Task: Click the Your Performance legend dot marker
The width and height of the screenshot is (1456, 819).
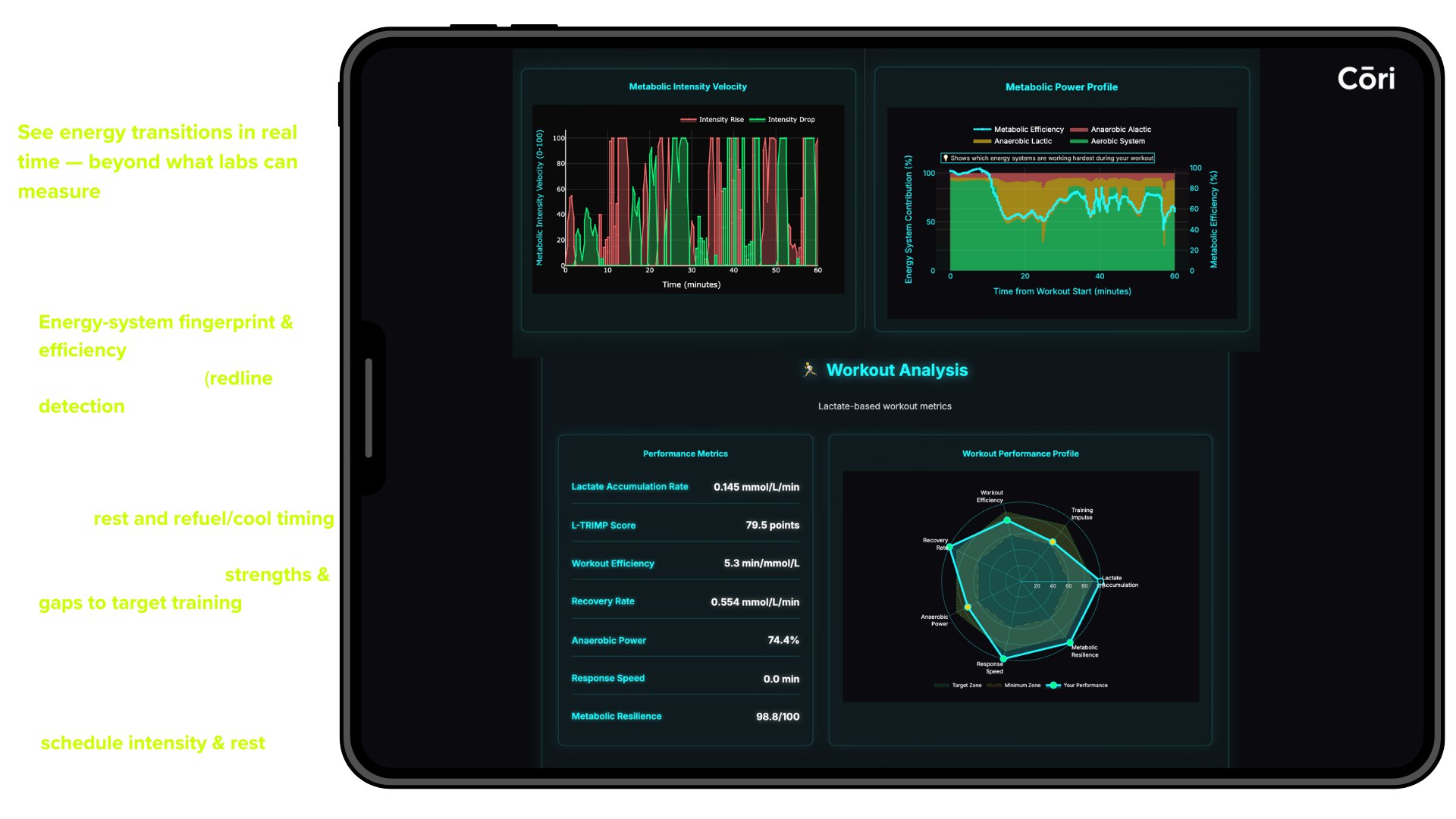Action: (x=1053, y=685)
